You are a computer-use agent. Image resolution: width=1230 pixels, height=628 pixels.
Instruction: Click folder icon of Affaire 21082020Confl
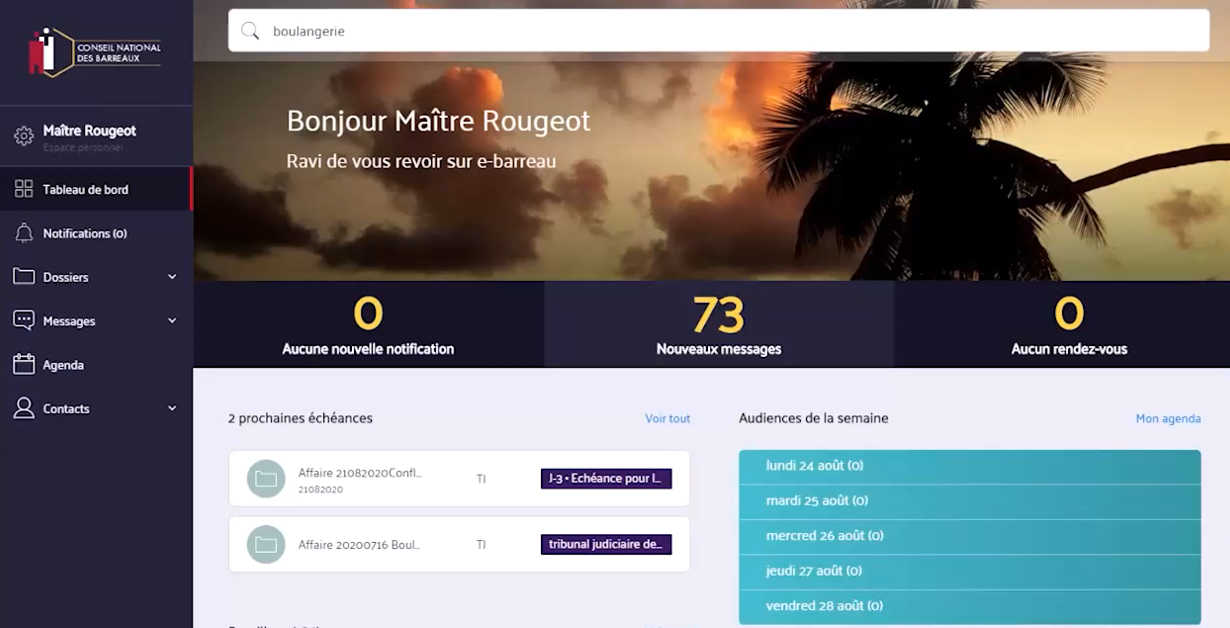[x=266, y=479]
